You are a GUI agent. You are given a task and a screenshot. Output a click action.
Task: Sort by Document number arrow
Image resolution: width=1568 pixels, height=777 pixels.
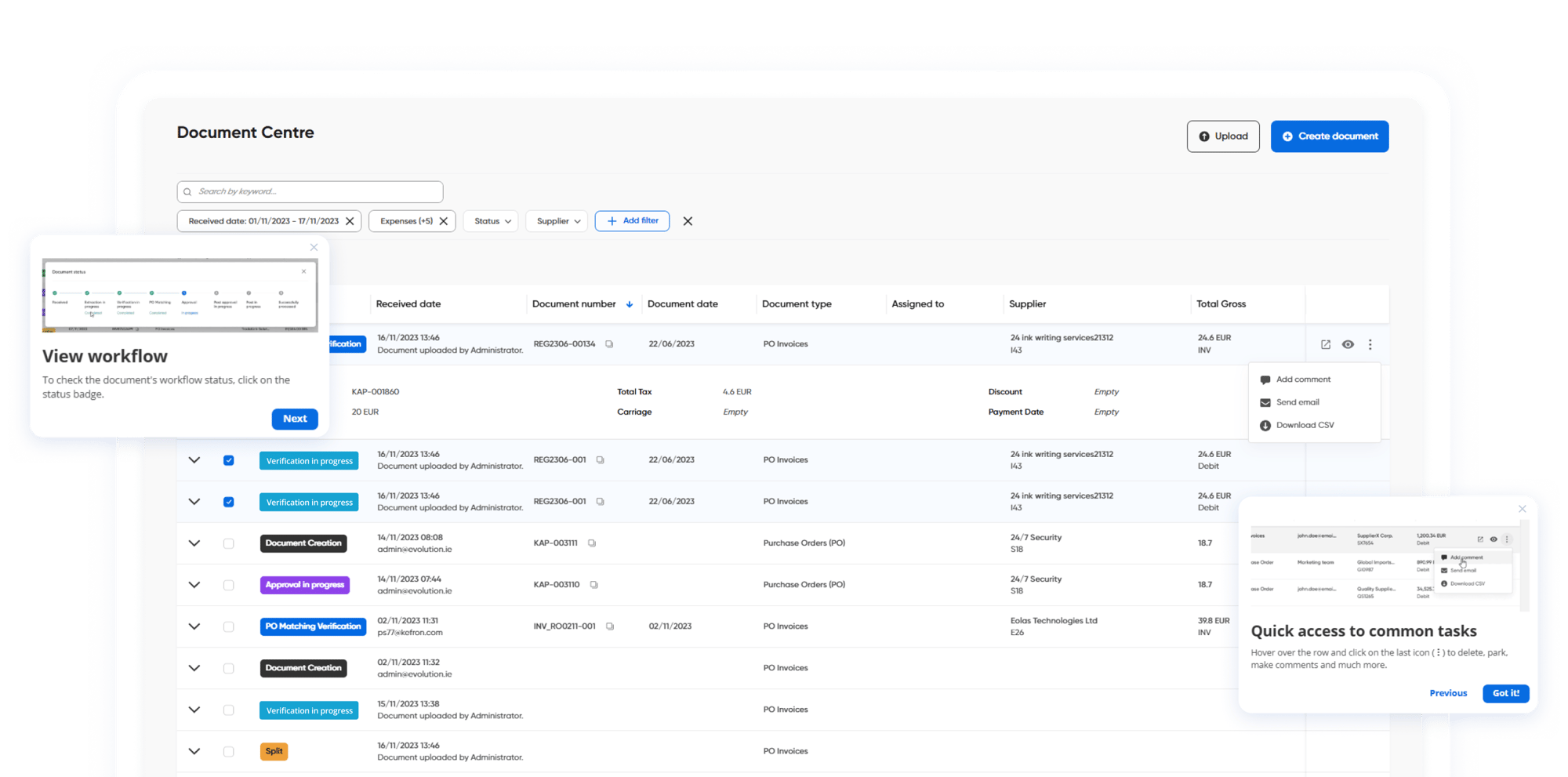click(630, 304)
